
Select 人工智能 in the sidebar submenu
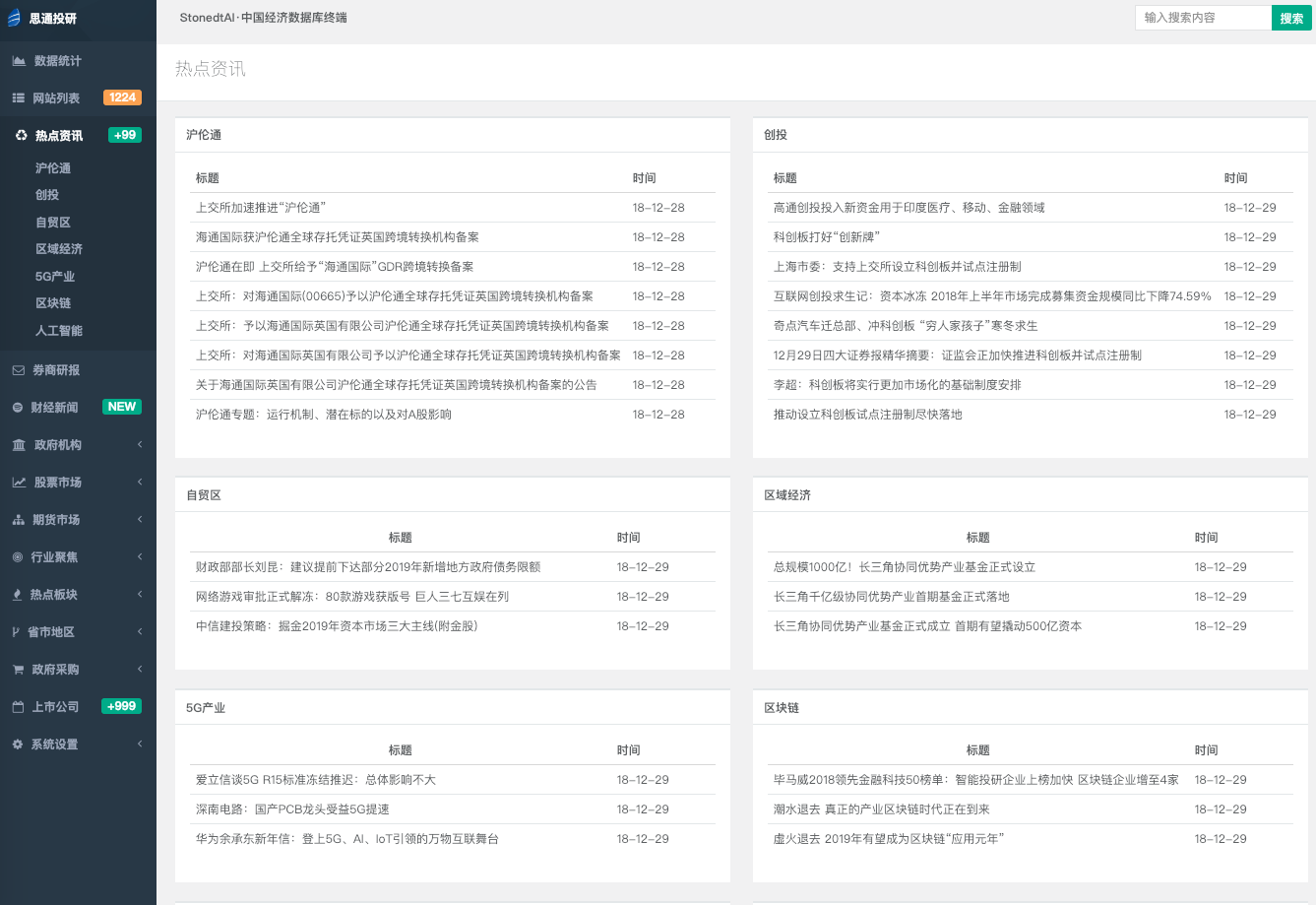click(59, 331)
